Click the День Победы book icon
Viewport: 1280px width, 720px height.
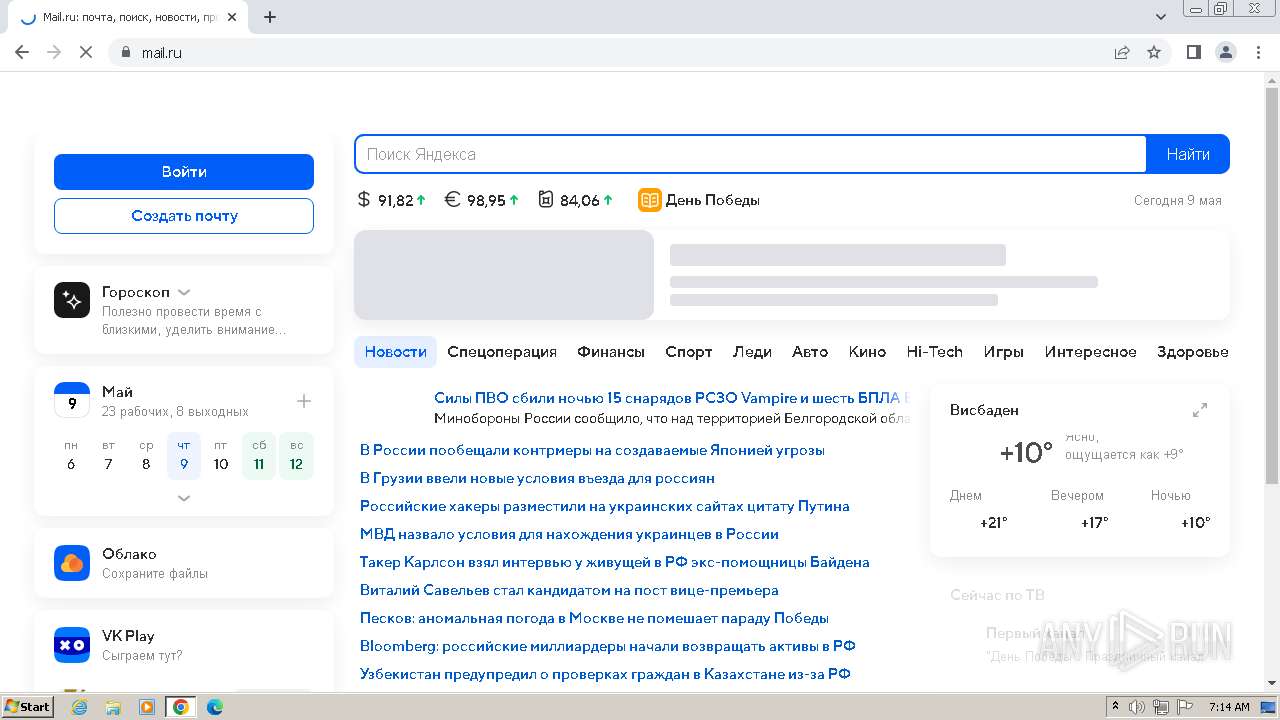click(x=650, y=200)
